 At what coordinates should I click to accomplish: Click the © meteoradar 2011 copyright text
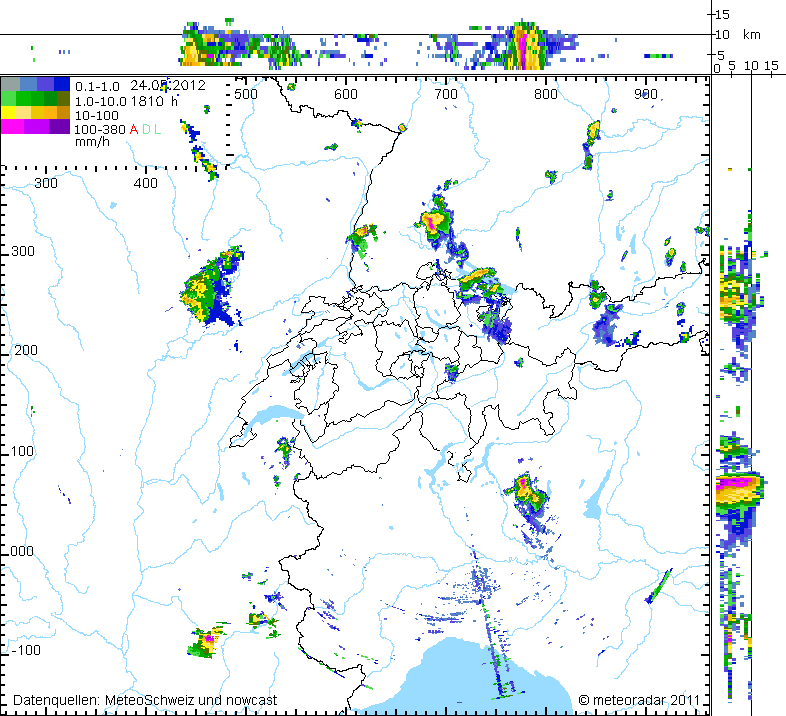click(639, 700)
